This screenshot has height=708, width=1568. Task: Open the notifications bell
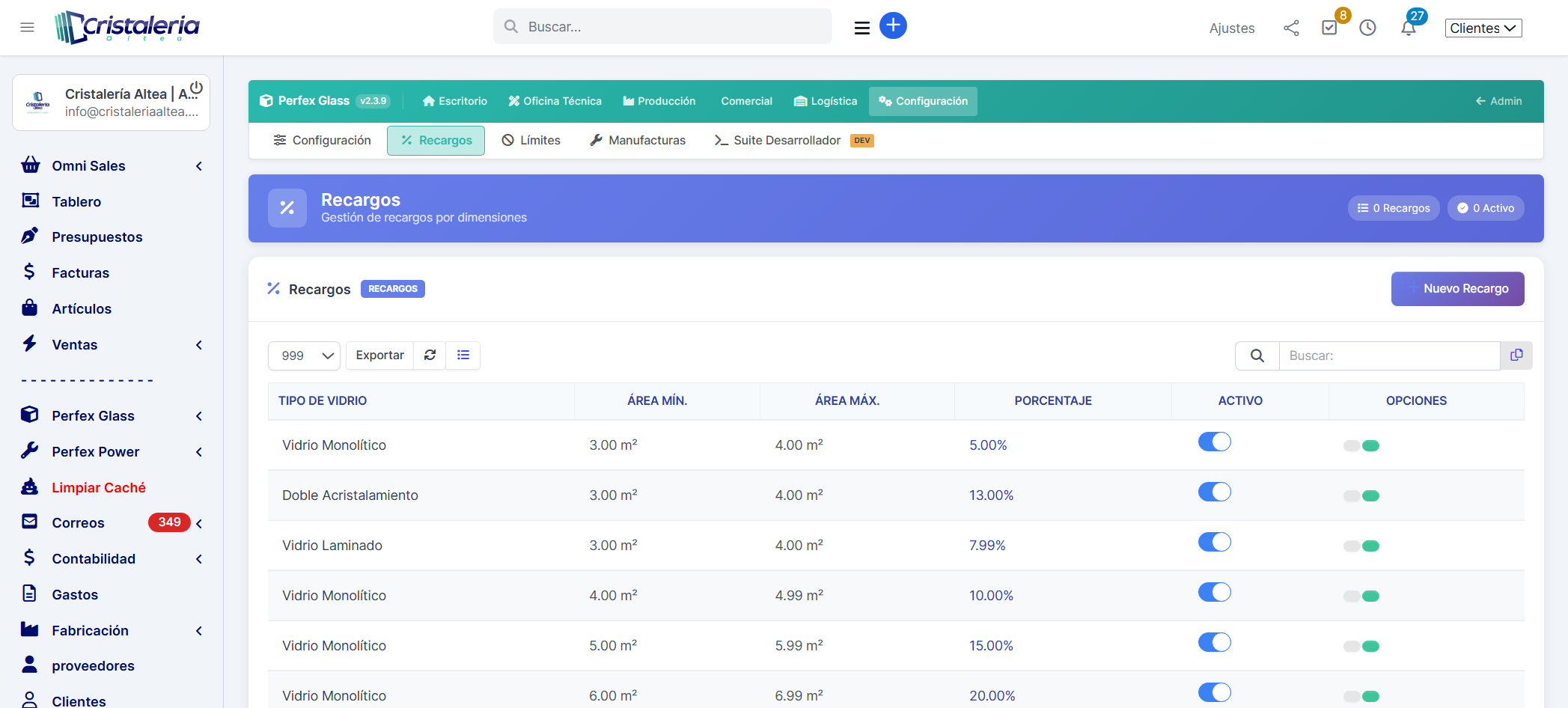pyautogui.click(x=1408, y=28)
